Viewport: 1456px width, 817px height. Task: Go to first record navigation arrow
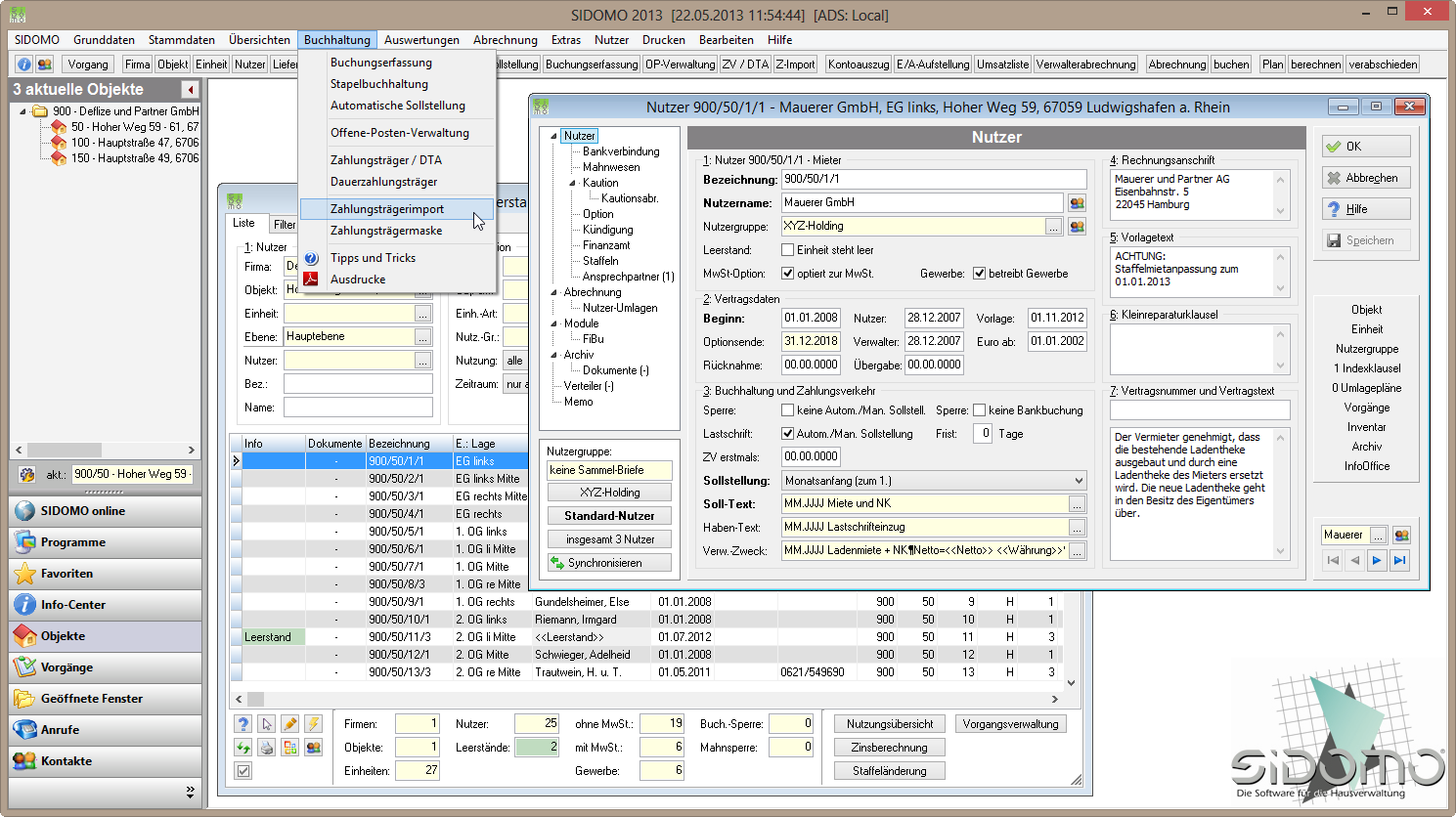pyautogui.click(x=1332, y=560)
